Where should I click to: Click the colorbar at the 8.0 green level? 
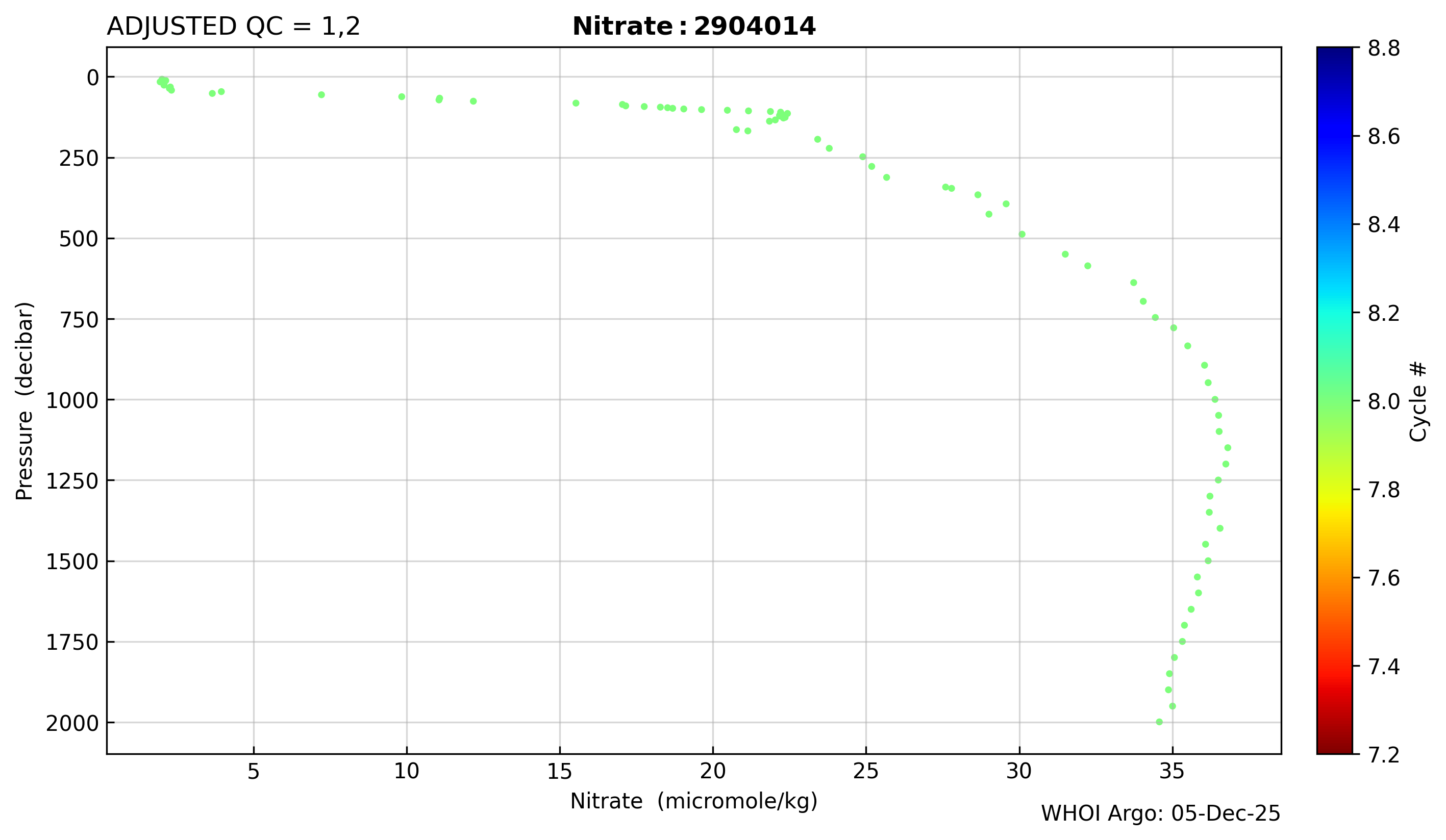[1334, 401]
